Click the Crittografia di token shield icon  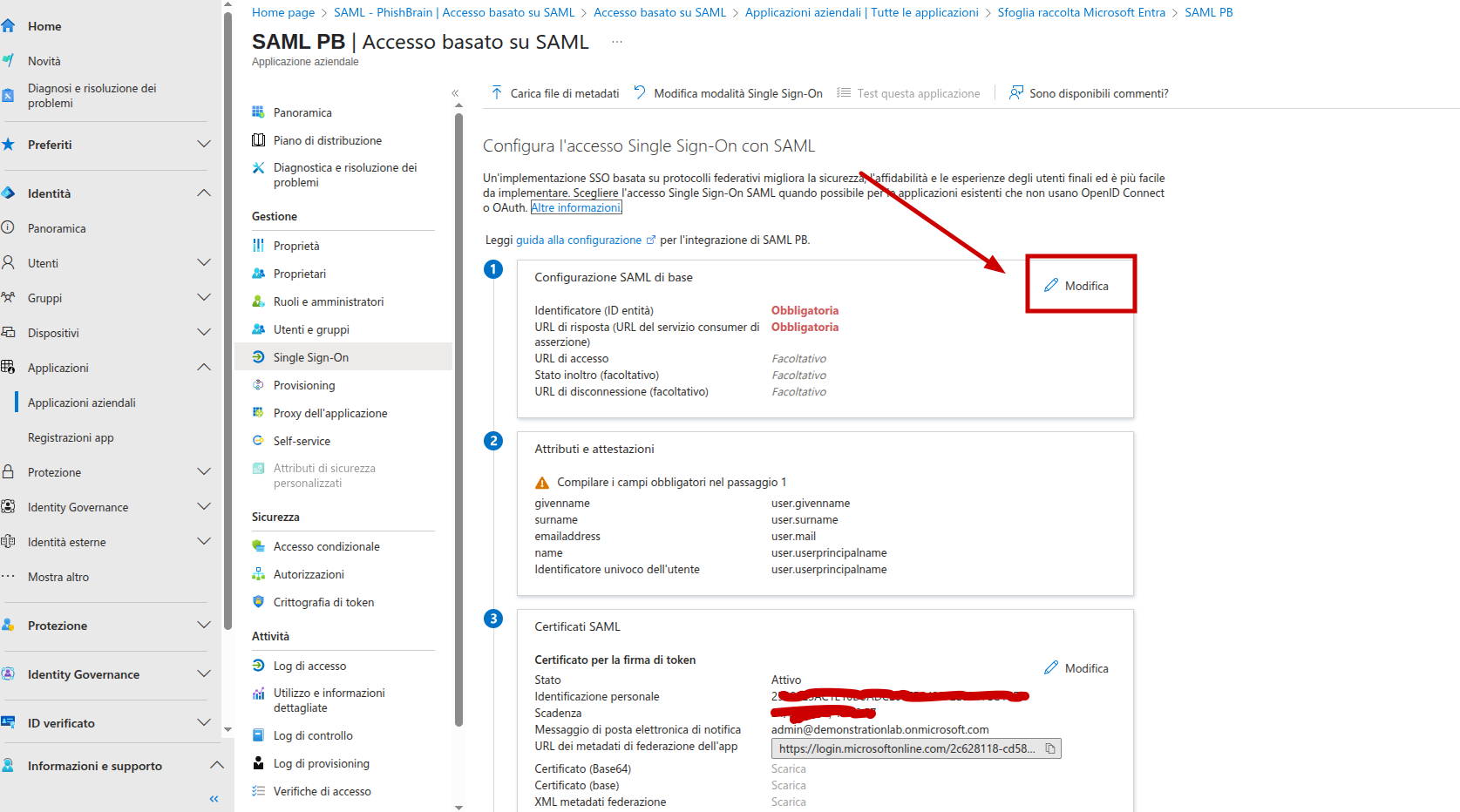click(x=258, y=602)
